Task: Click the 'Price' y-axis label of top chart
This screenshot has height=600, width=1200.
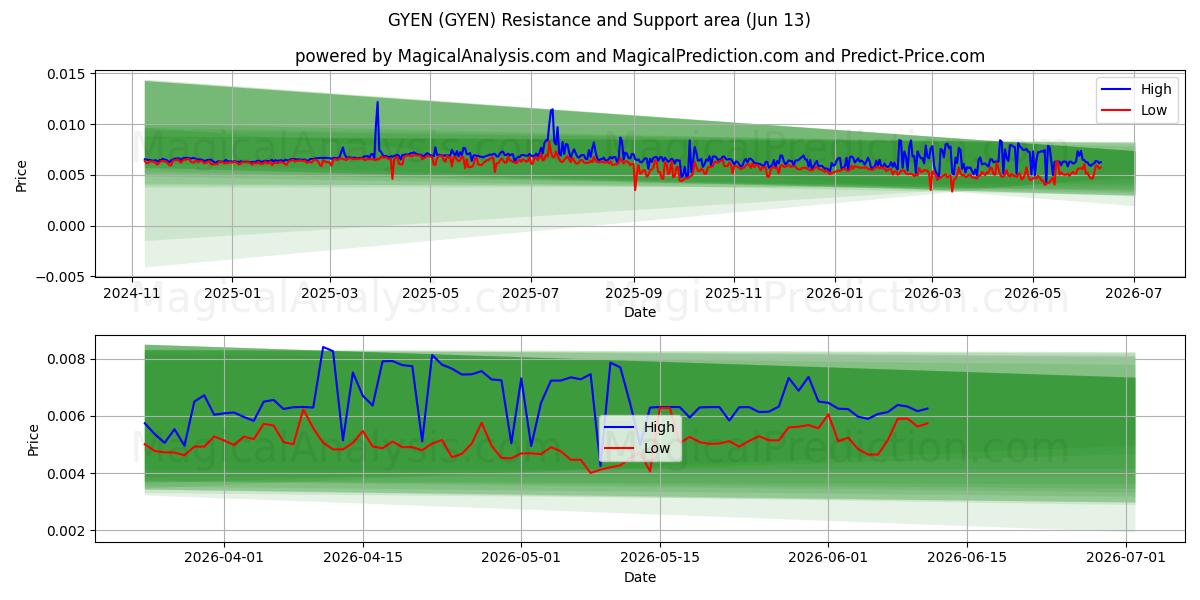Action: pos(22,175)
